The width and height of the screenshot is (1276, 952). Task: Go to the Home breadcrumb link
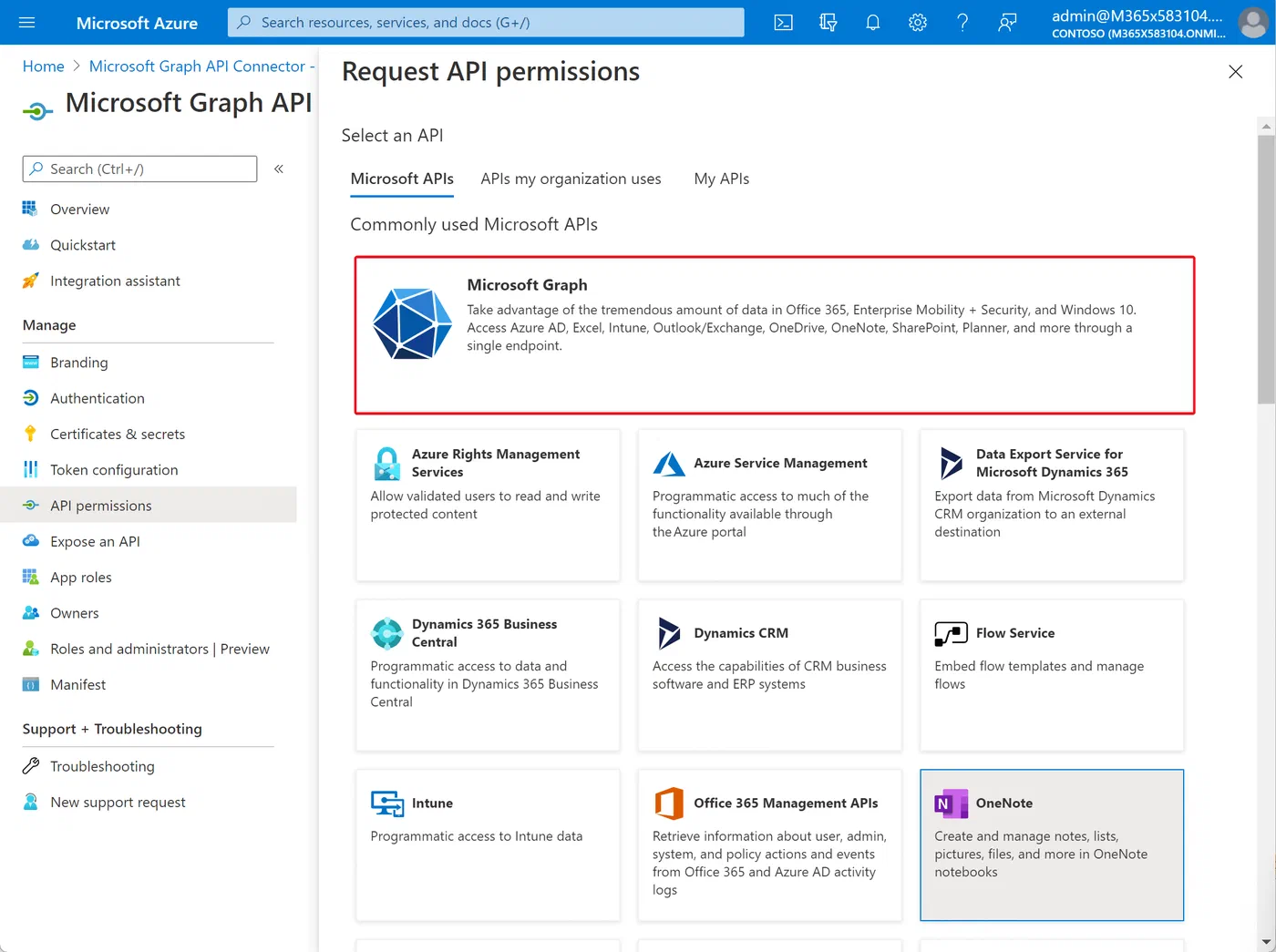pos(44,67)
